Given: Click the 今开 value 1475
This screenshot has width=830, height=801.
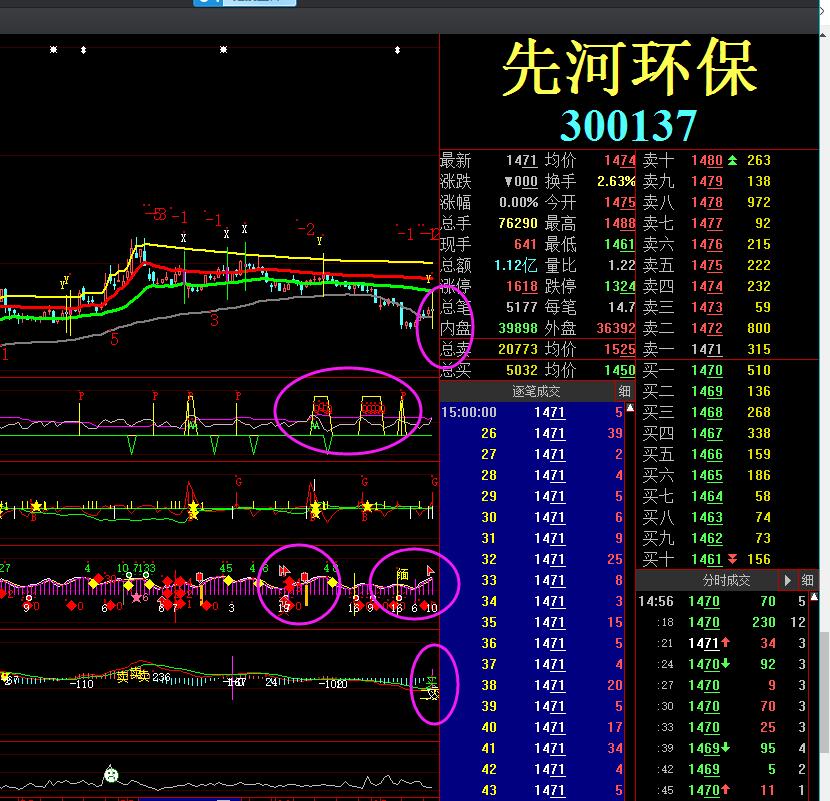Looking at the screenshot, I should pos(619,202).
